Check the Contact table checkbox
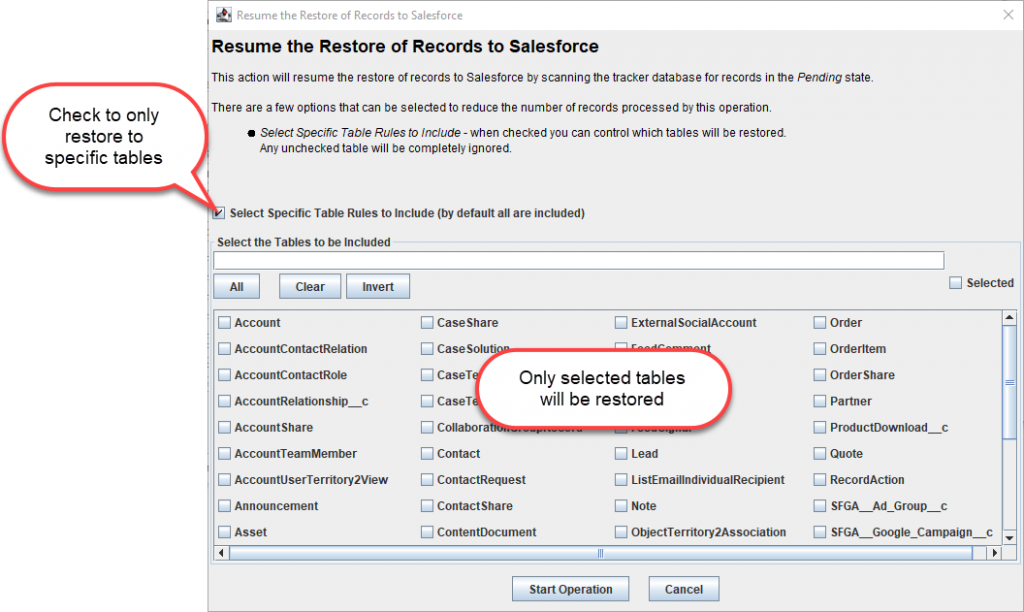This screenshot has height=612, width=1024. pos(427,453)
